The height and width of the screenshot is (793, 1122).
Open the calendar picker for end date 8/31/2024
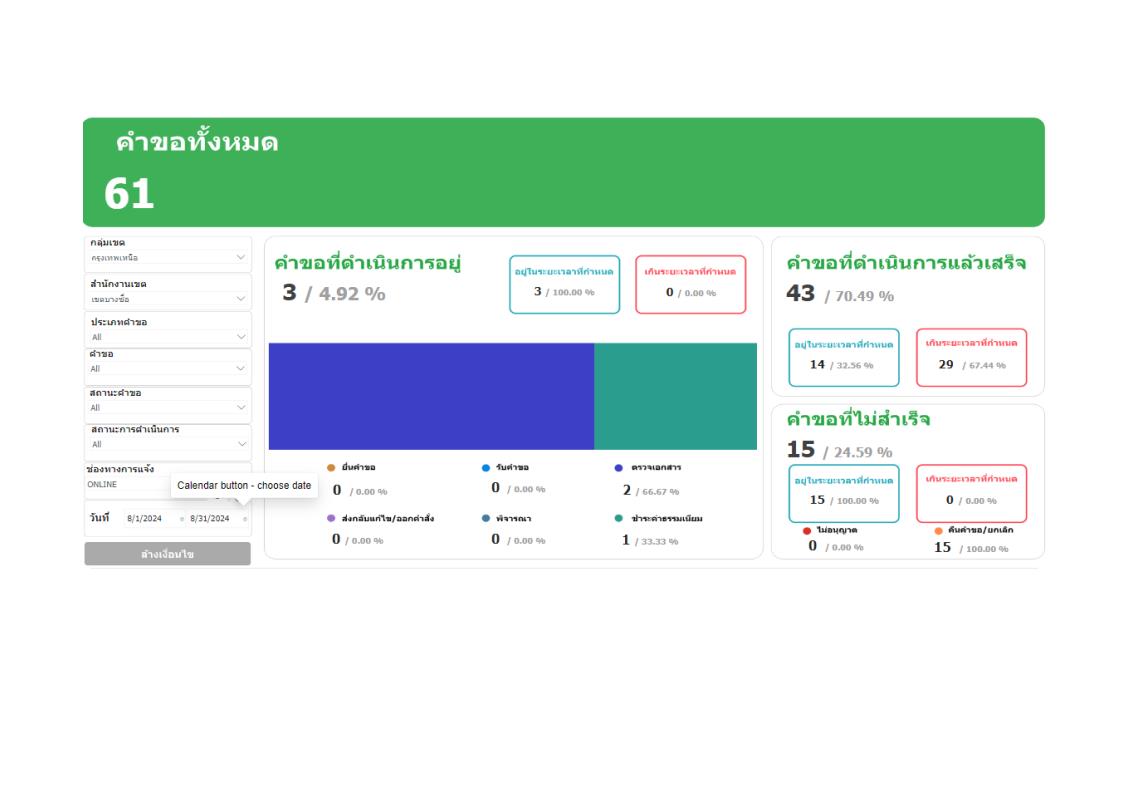(245, 519)
